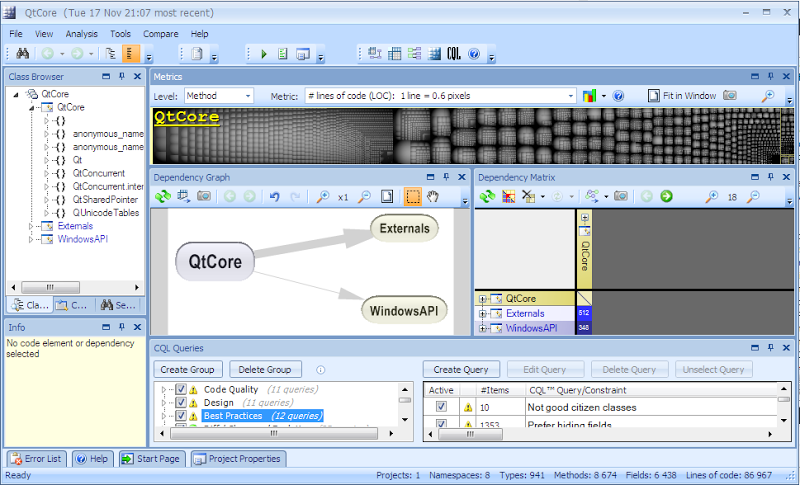
Task: Click the Dependency Matrix camera icon
Action: click(621, 196)
